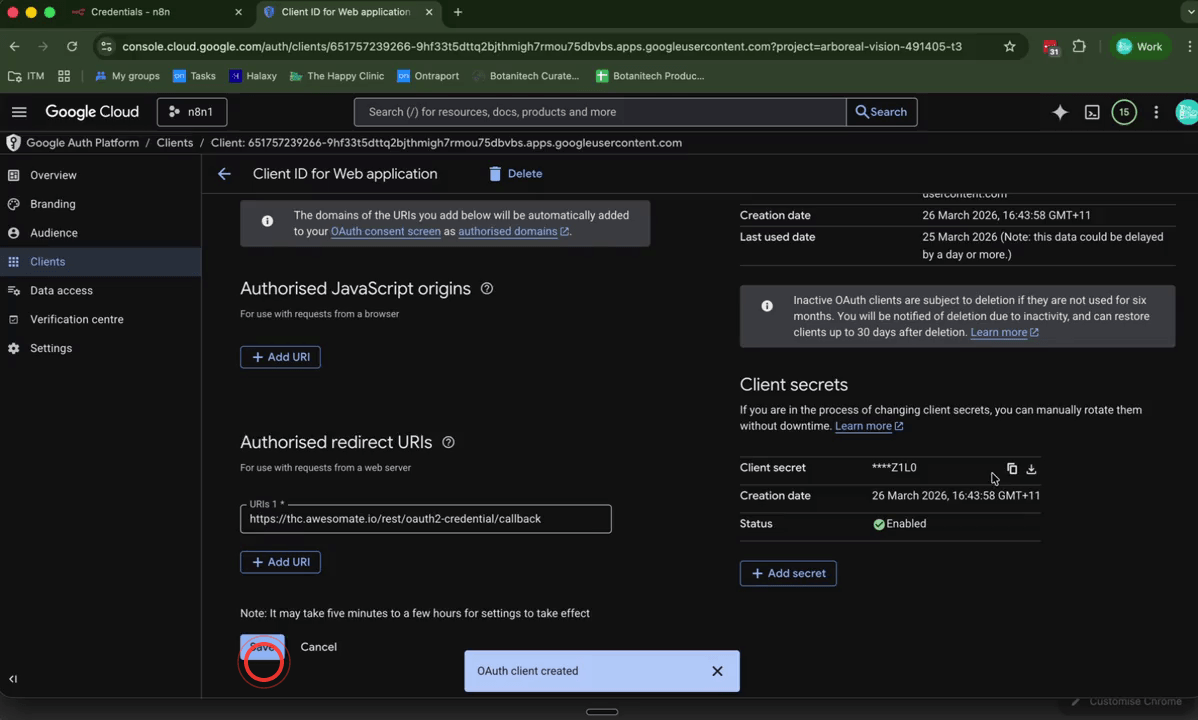Image resolution: width=1198 pixels, height=720 pixels.
Task: Open the Work Chrome profile menu
Action: pos(1139,47)
